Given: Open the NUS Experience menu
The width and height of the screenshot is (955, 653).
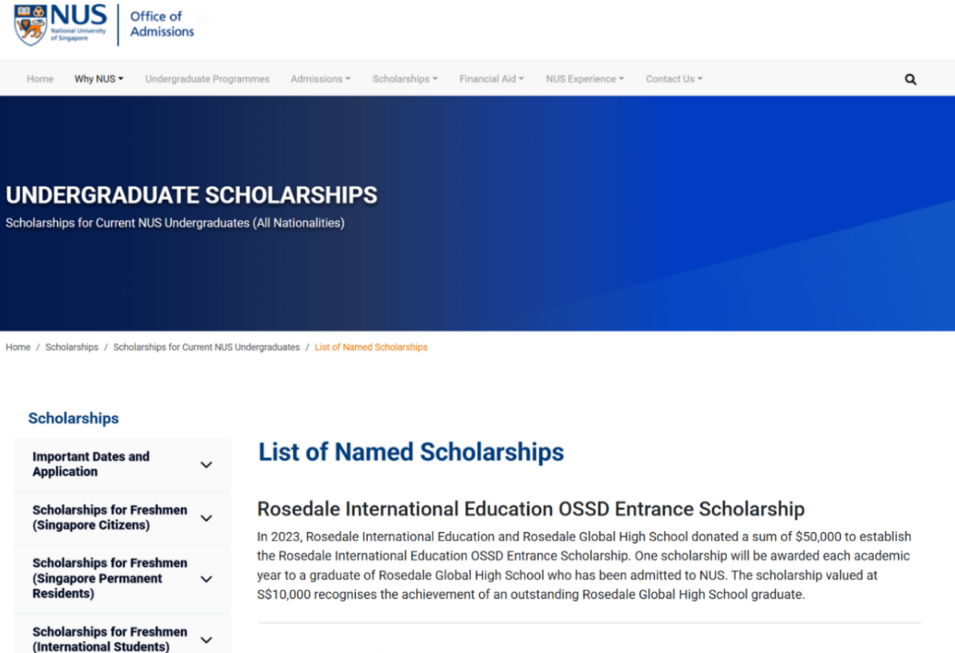Looking at the screenshot, I should coord(584,79).
